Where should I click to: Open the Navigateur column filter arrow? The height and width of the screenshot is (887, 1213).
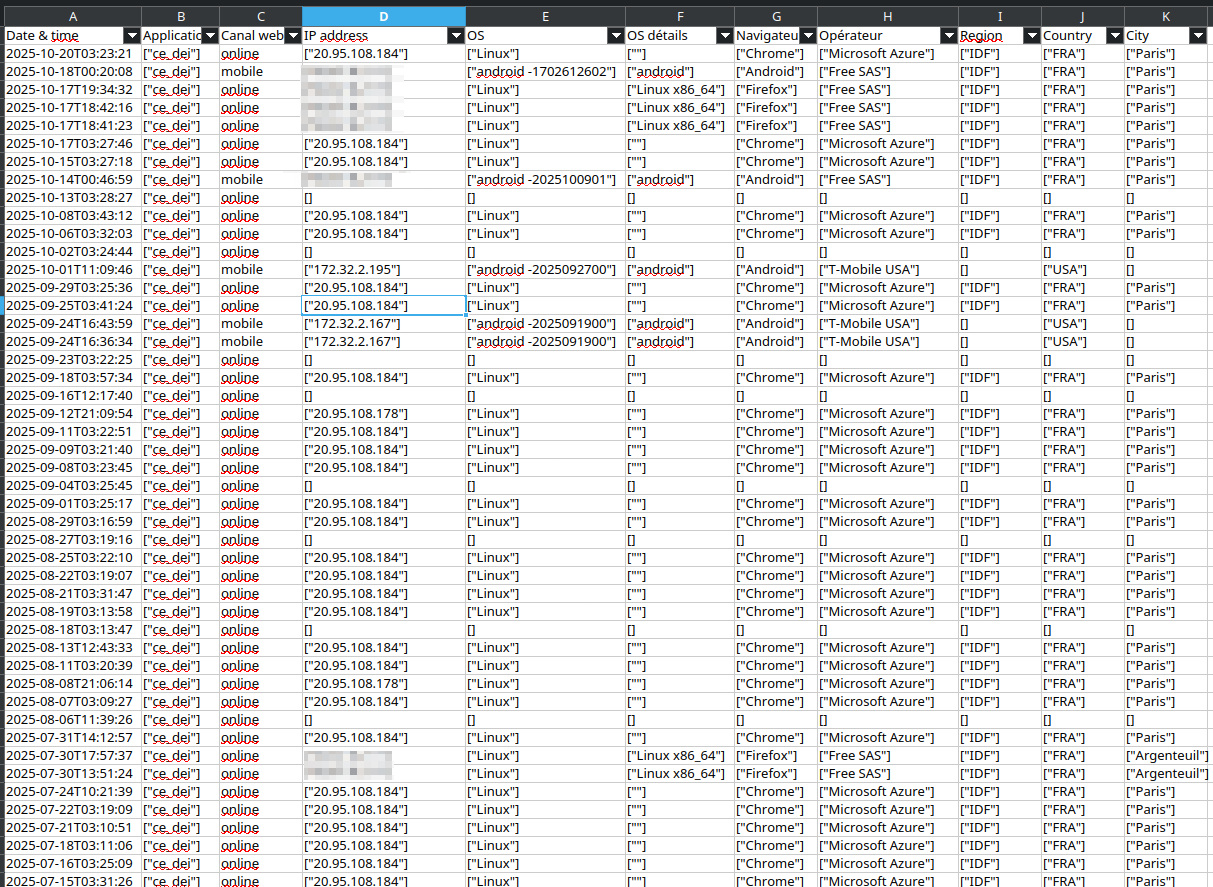[x=808, y=36]
